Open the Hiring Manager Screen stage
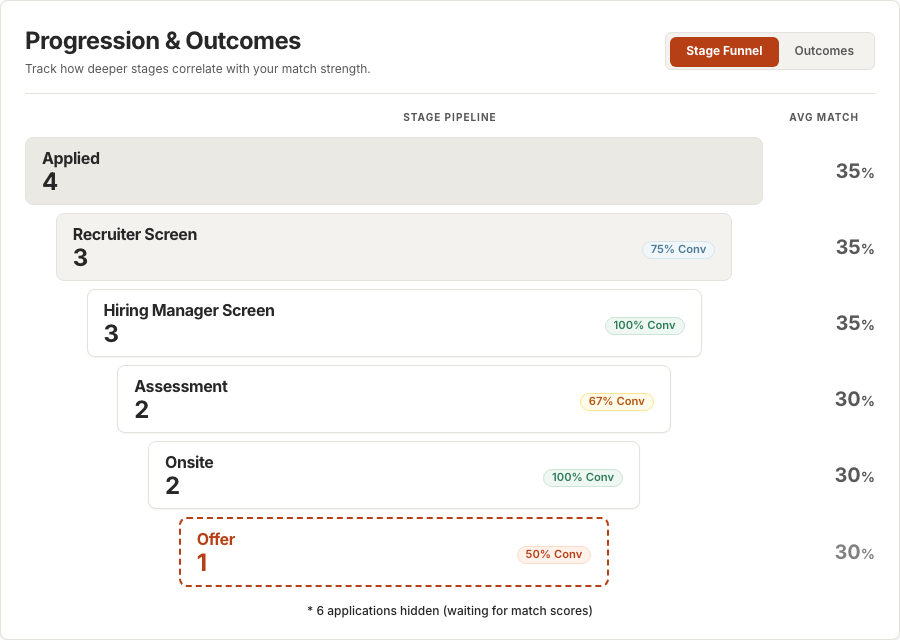The image size is (900, 640). click(393, 322)
